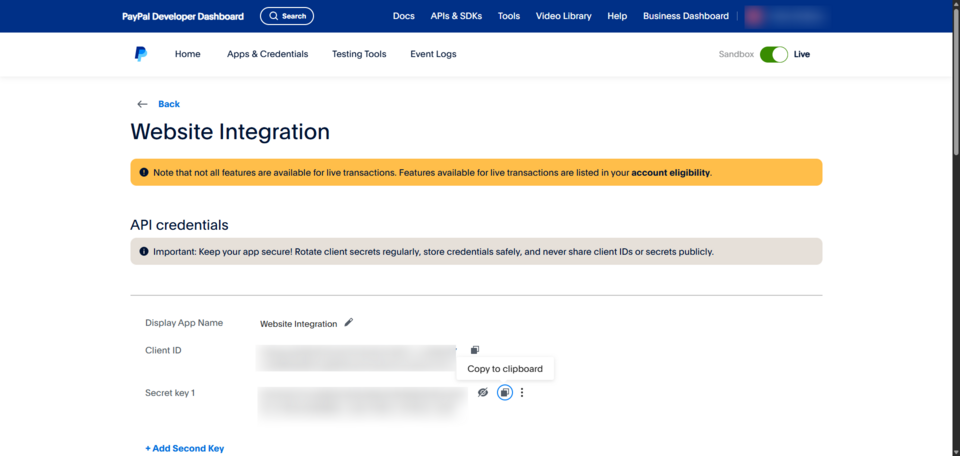Click + Add Second Key
The image size is (960, 456).
point(184,449)
